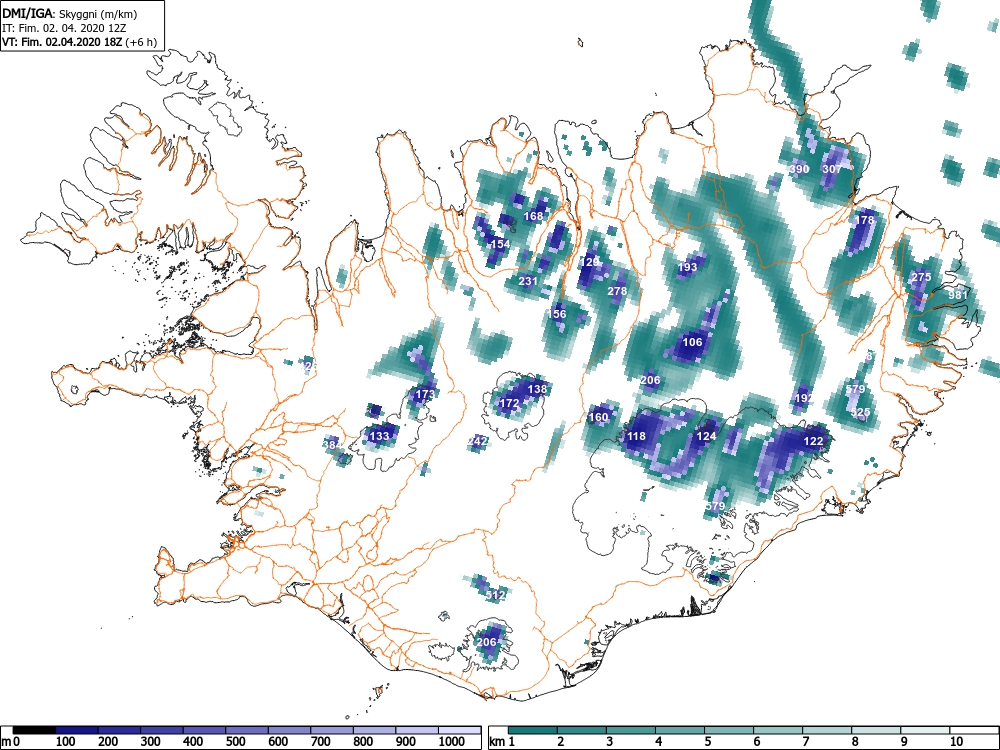Click the 160 visibility value
The image size is (1000, 750).
click(x=598, y=417)
